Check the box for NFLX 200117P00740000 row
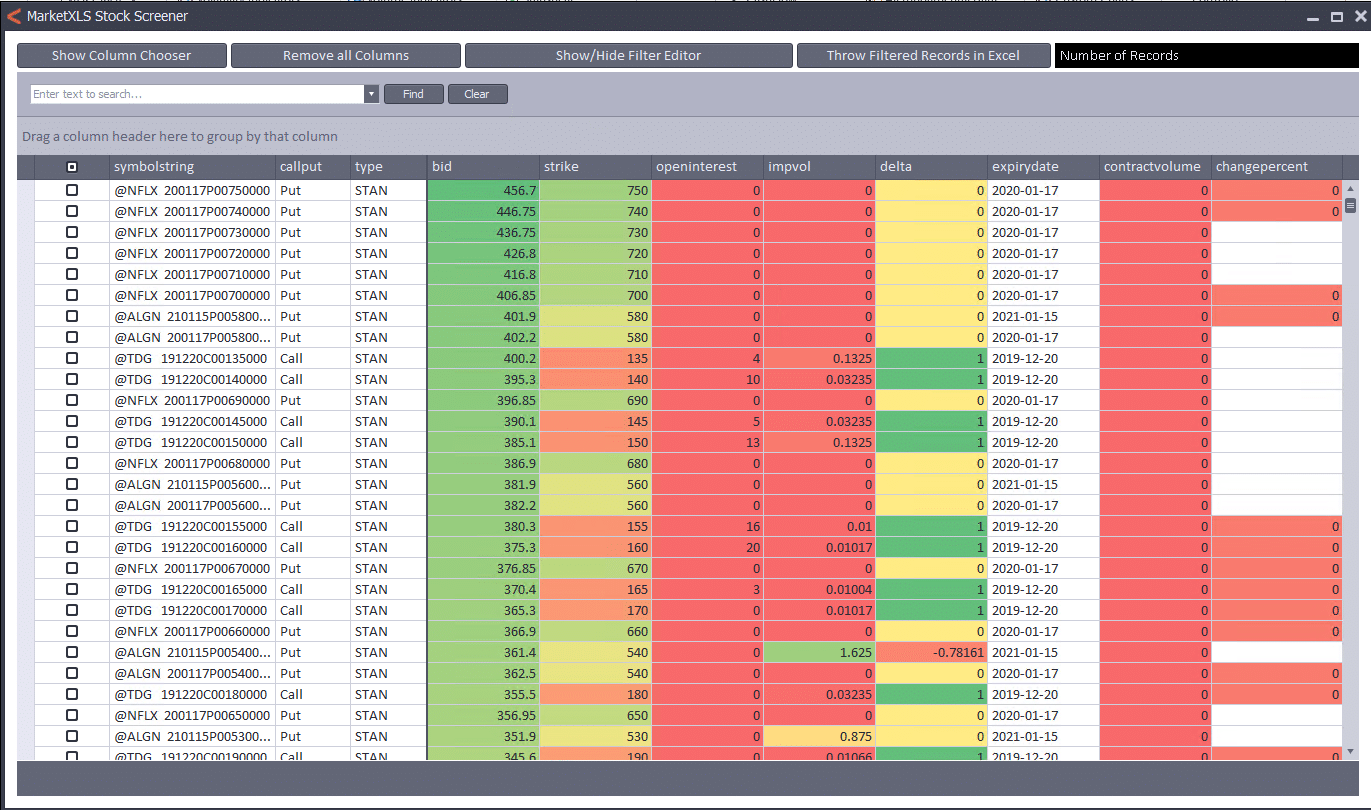The width and height of the screenshot is (1371, 810). [71, 211]
